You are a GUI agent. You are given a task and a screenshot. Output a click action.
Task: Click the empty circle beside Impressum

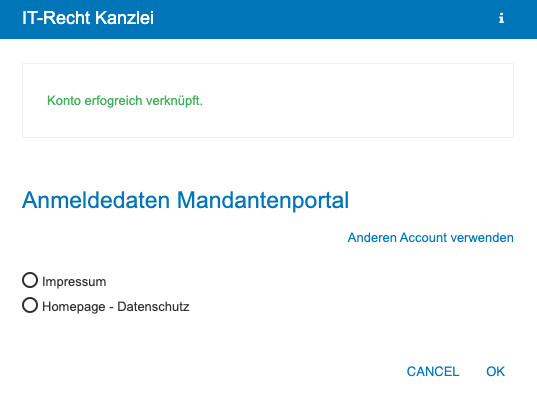[30, 280]
